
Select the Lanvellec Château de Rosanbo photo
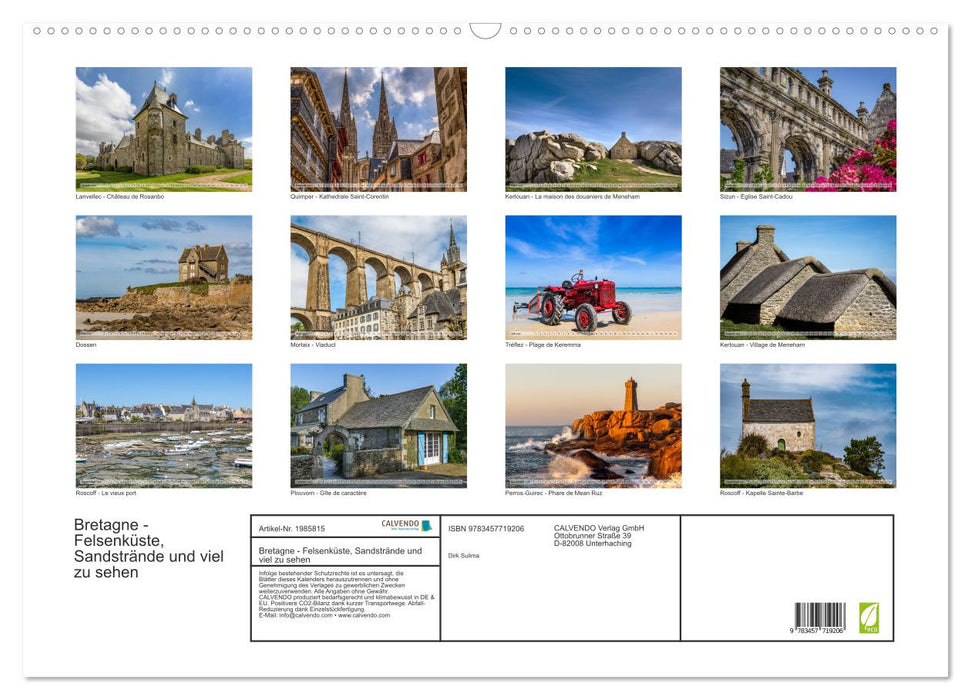tap(163, 128)
